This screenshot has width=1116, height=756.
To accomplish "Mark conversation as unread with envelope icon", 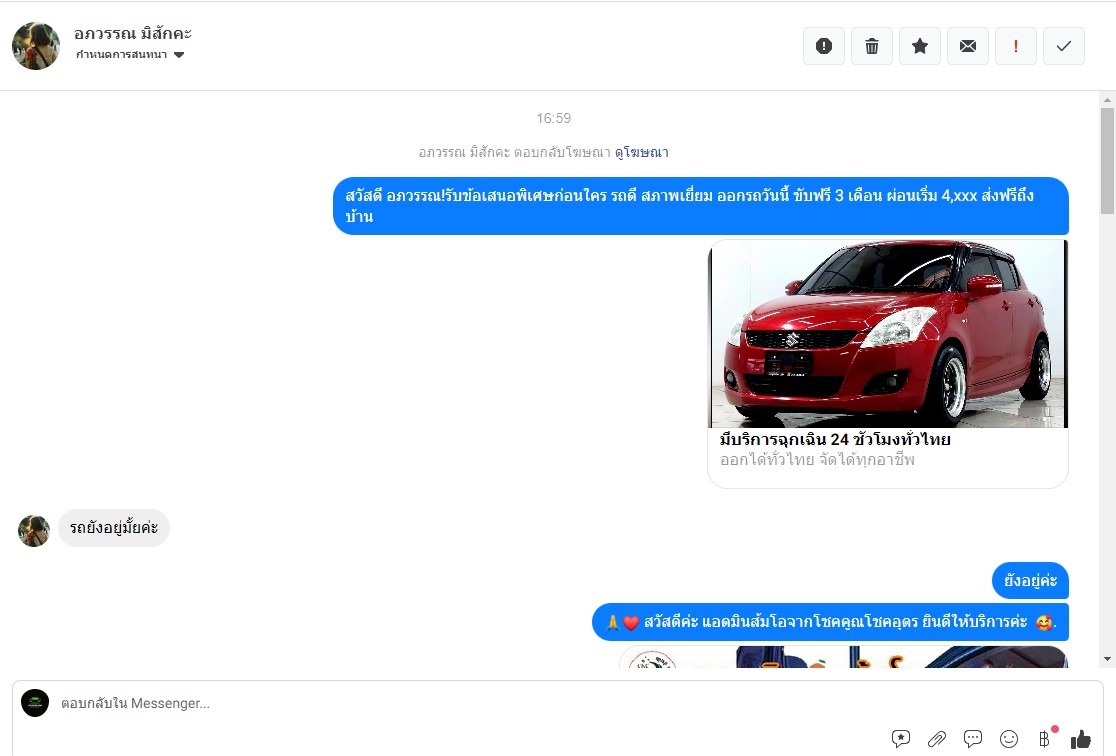I will (968, 46).
